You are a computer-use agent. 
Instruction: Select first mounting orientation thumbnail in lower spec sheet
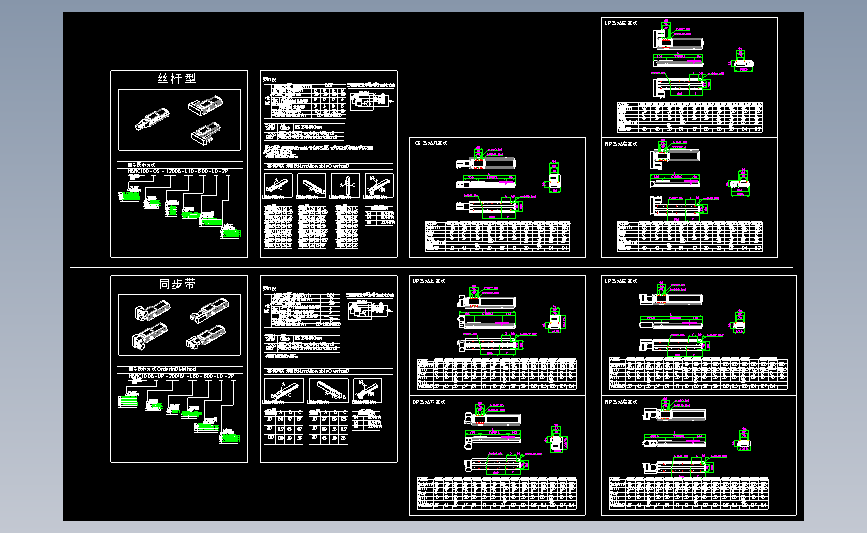coord(284,390)
